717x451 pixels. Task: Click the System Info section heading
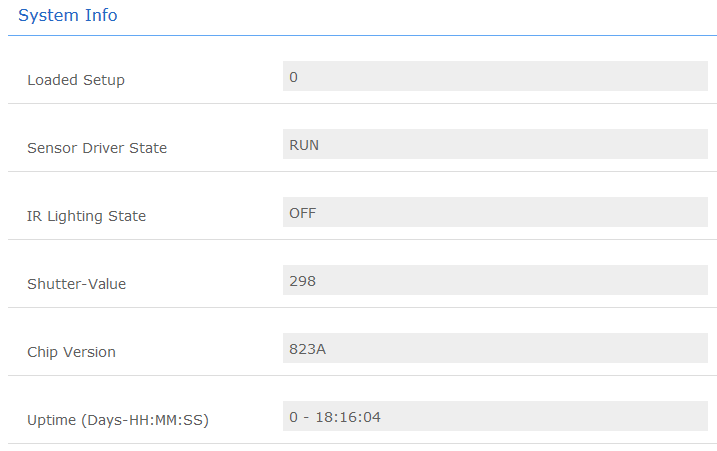[x=68, y=15]
